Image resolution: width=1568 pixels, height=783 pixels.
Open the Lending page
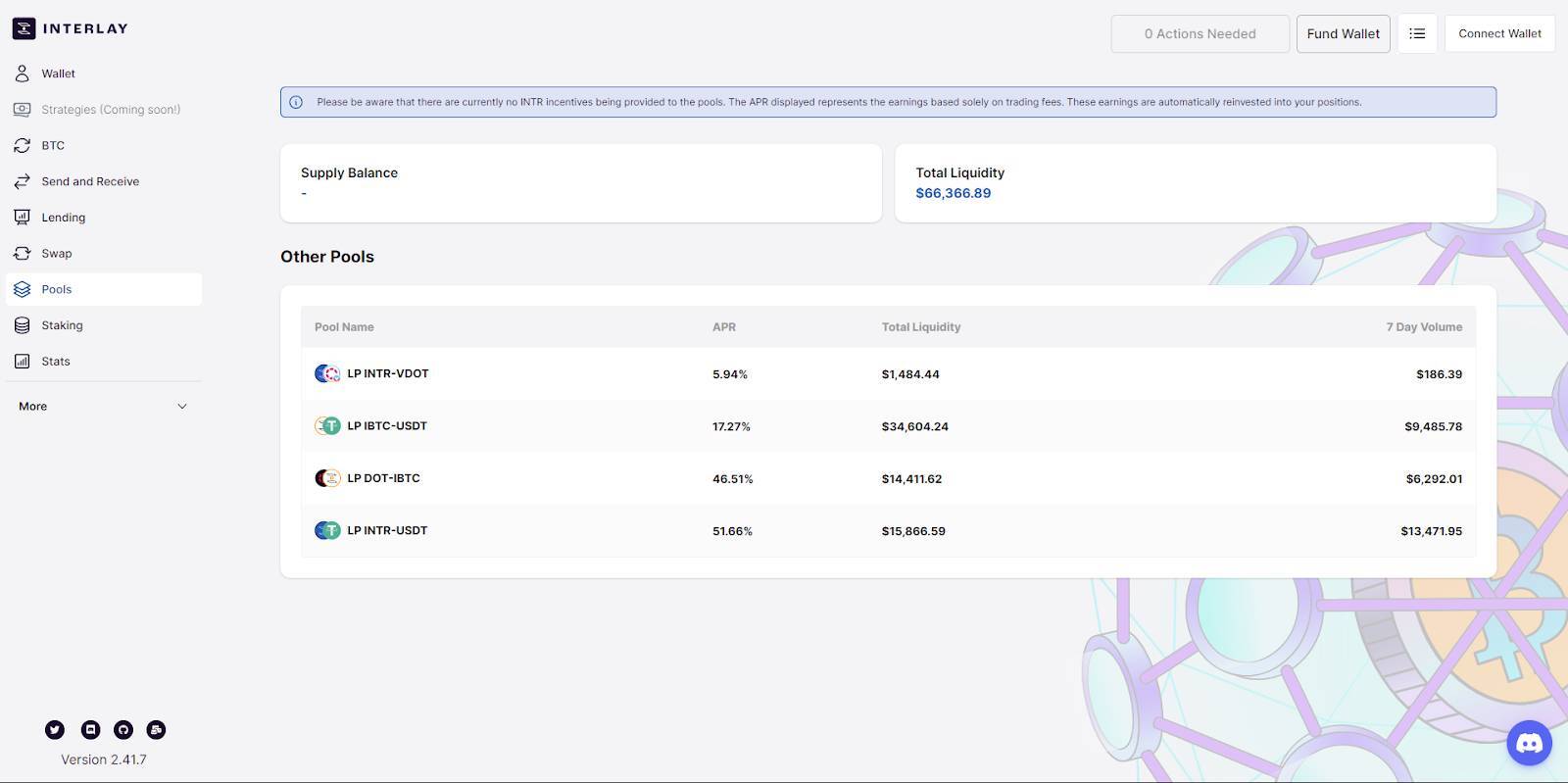[x=104, y=218]
